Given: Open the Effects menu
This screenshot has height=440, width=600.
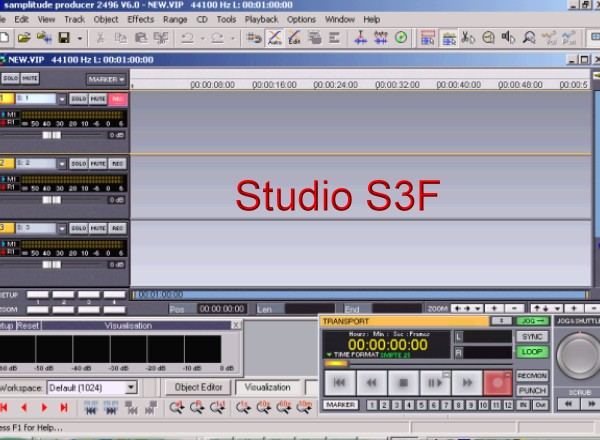Looking at the screenshot, I should click(140, 20).
